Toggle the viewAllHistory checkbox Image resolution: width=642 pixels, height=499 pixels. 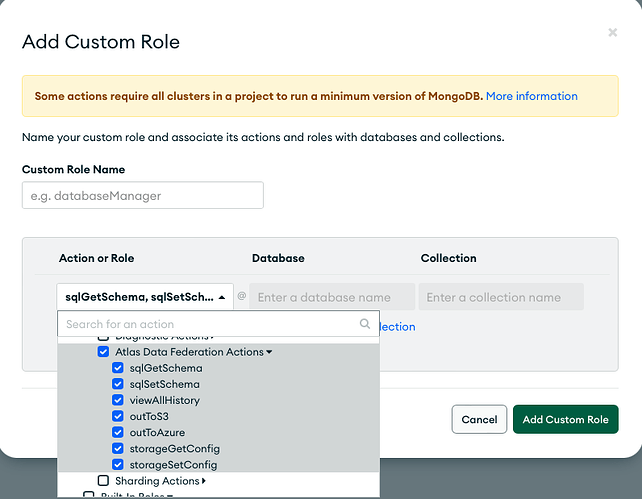118,400
